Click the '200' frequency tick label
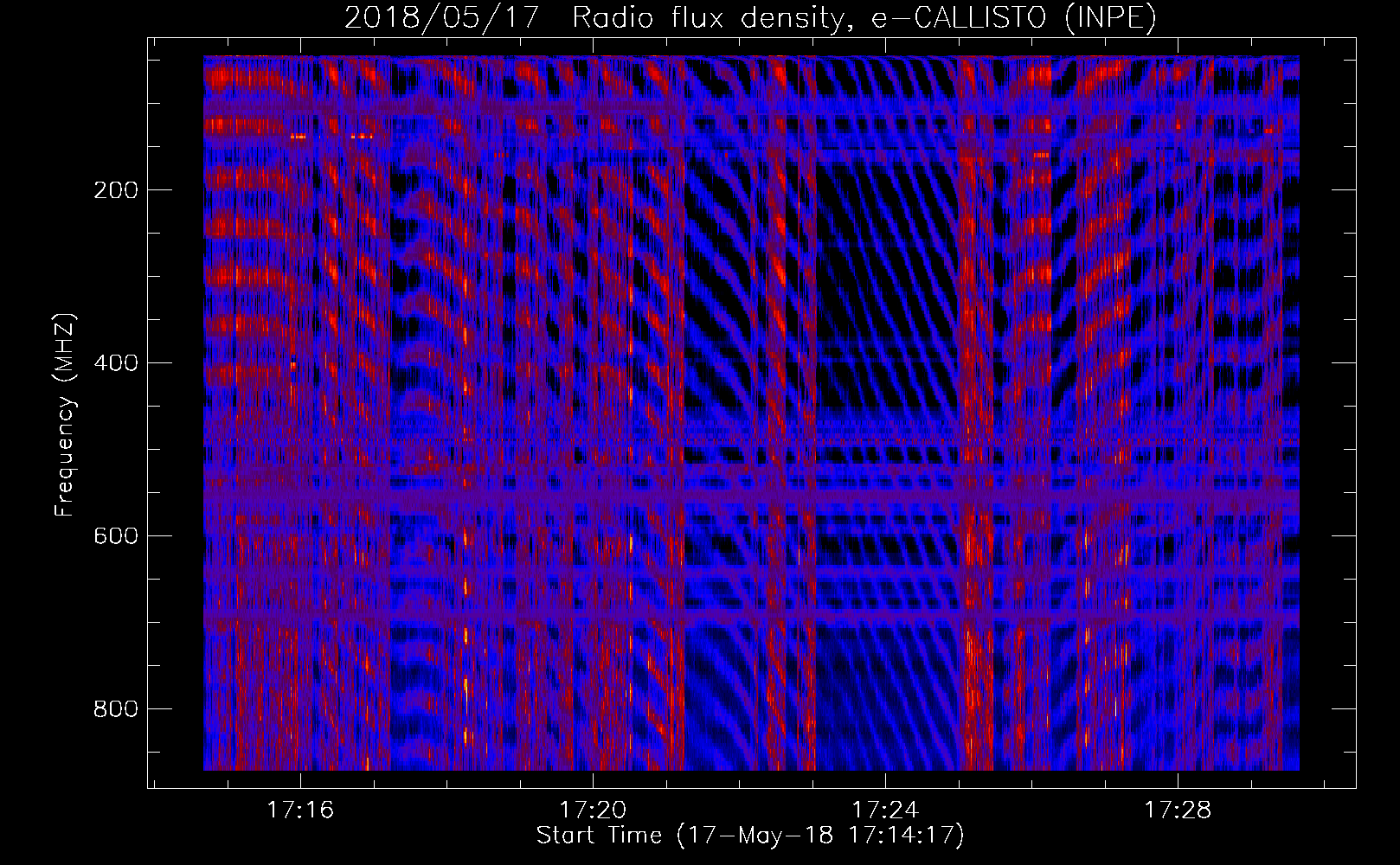The image size is (1400, 865). (x=116, y=190)
